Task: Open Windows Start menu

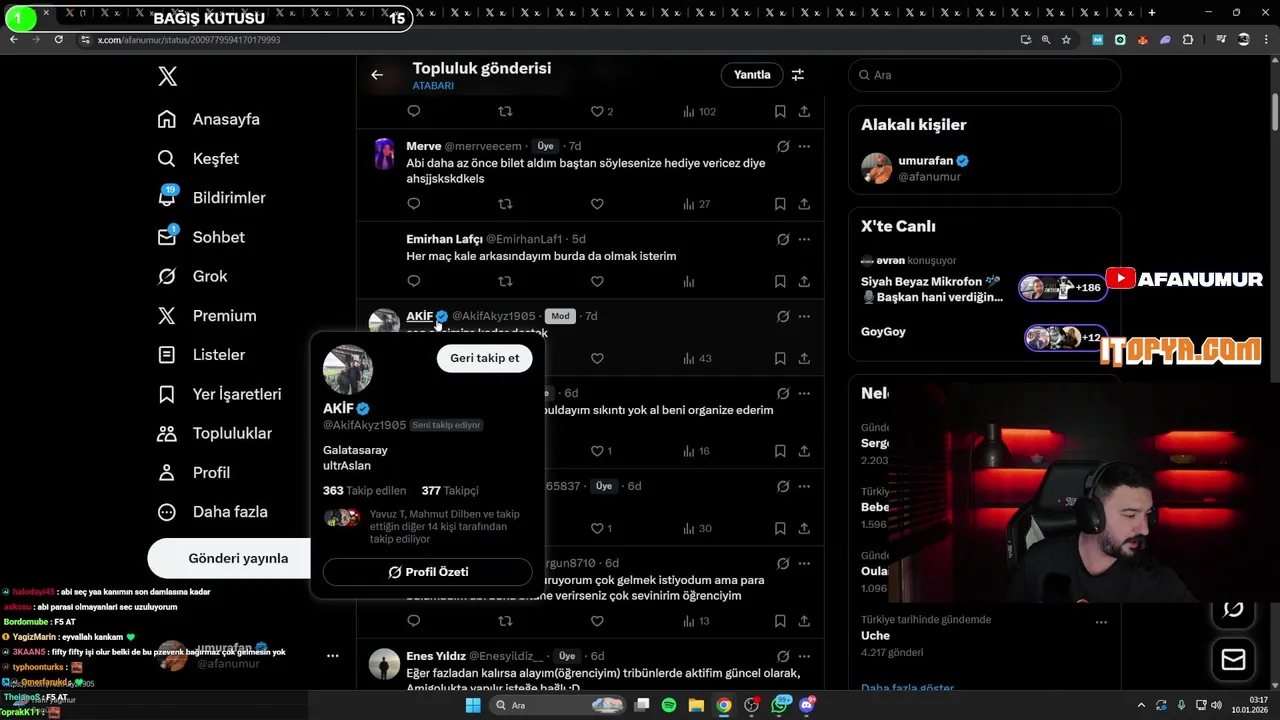Action: [x=473, y=705]
